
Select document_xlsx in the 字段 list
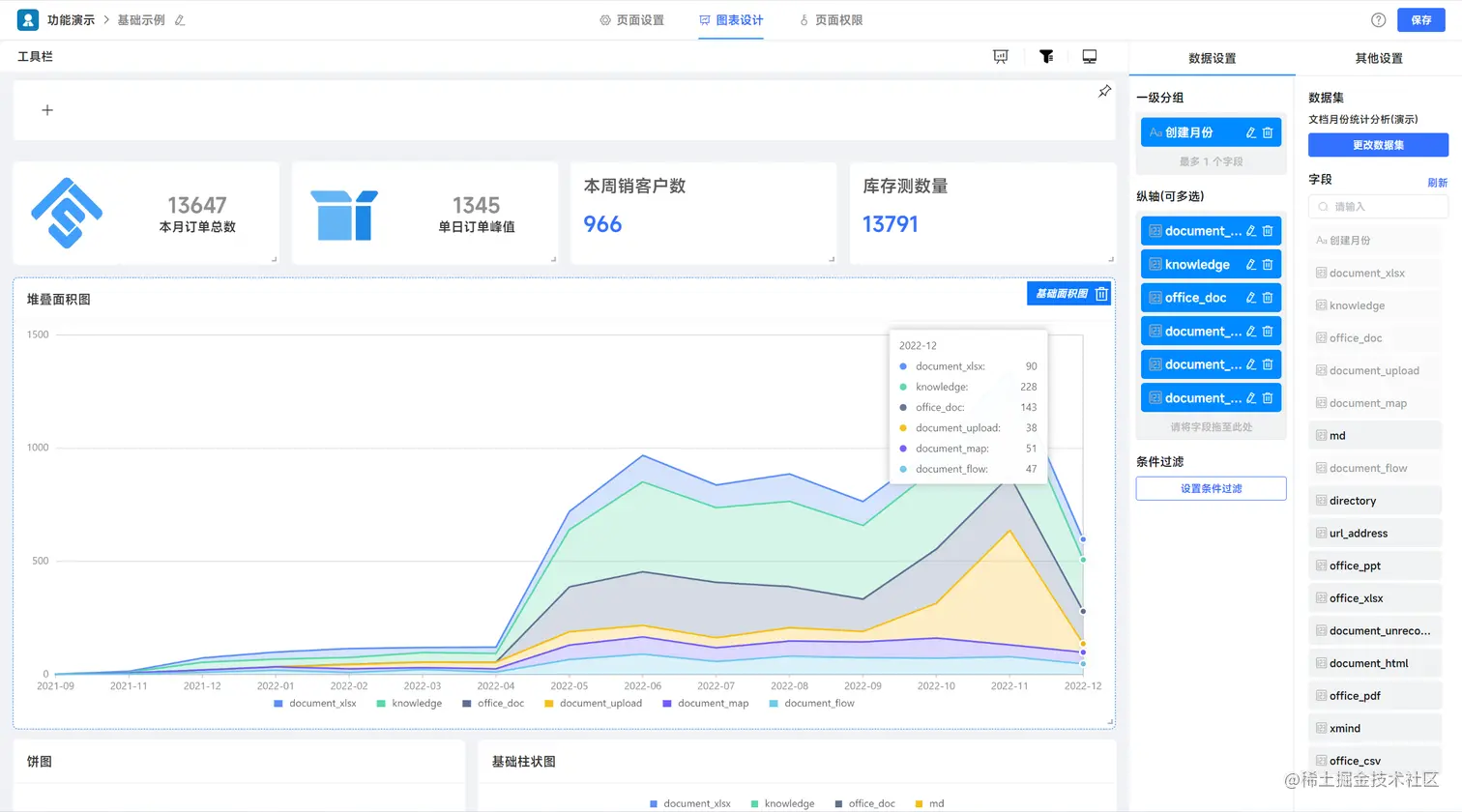pos(1375,274)
